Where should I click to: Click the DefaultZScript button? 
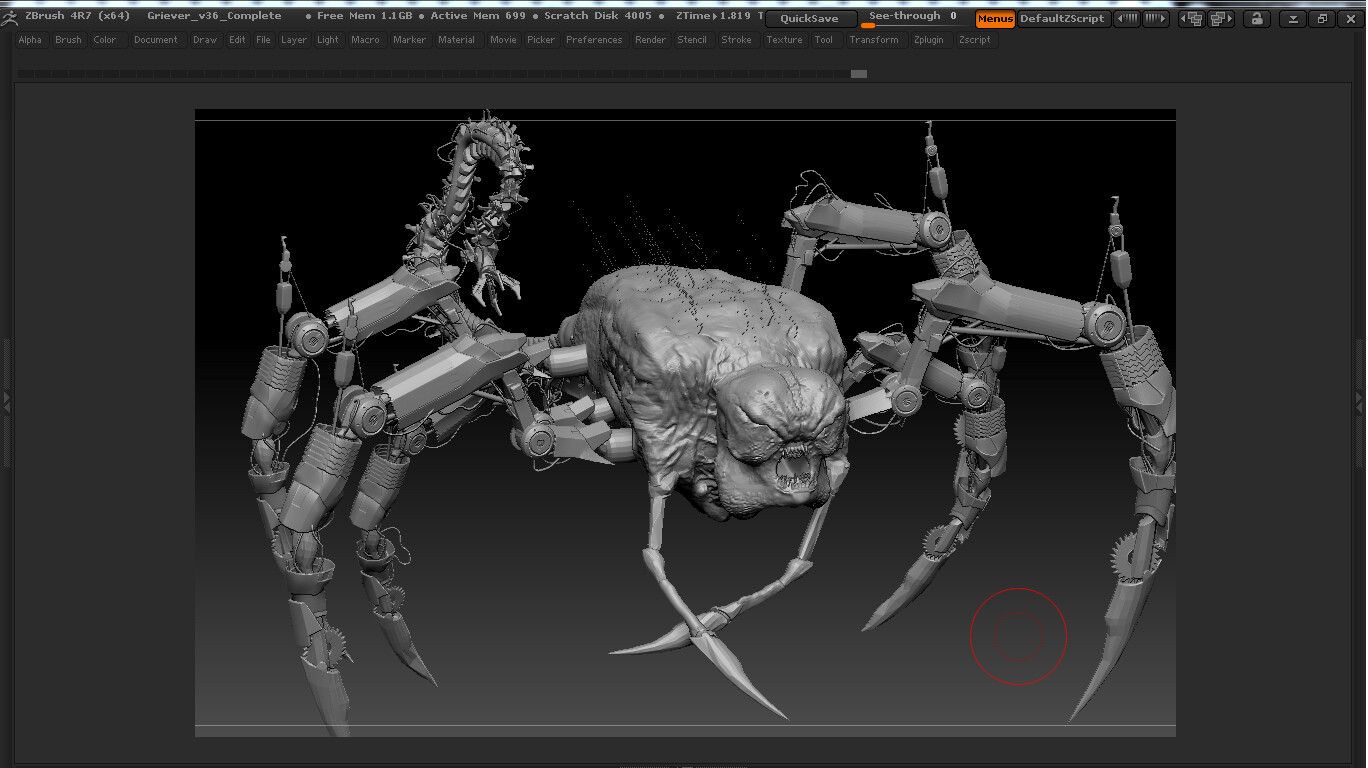click(x=1062, y=19)
